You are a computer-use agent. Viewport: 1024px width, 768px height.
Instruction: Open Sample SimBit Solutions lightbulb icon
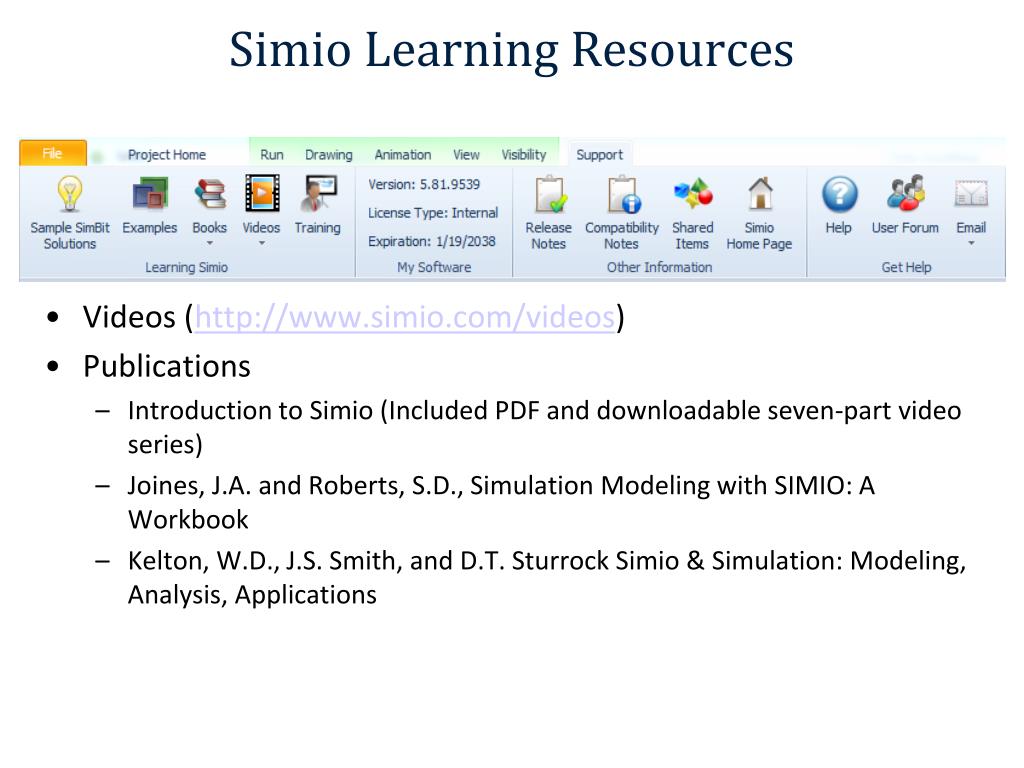[69, 194]
